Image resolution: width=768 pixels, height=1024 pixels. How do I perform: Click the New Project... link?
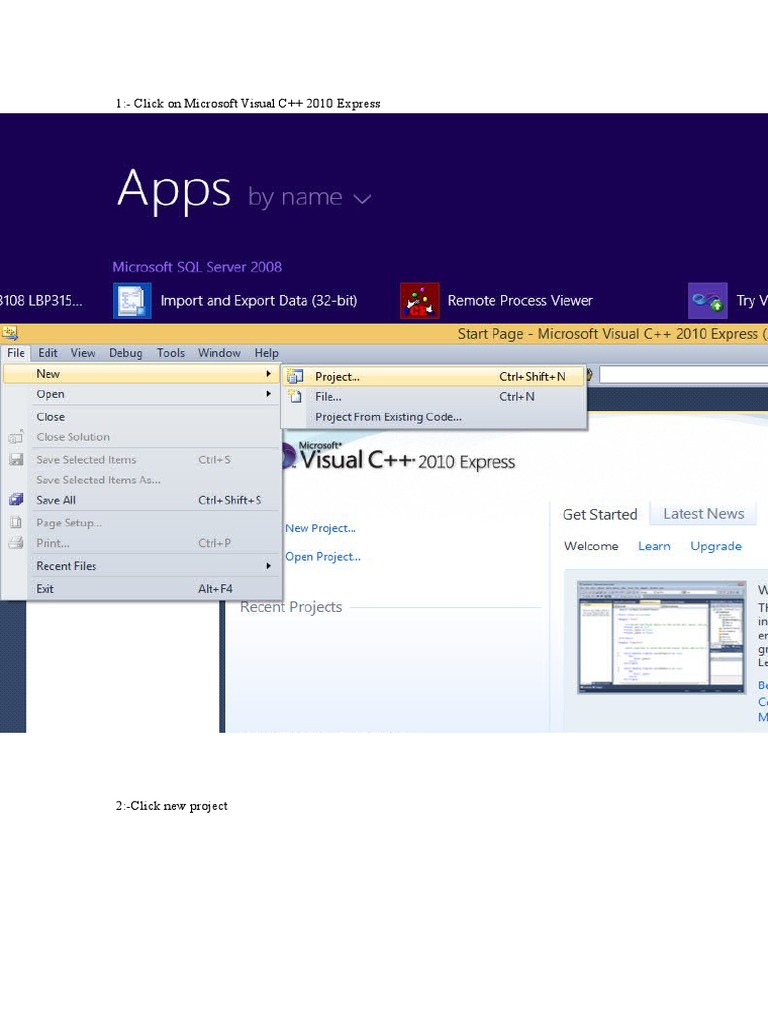[x=320, y=528]
